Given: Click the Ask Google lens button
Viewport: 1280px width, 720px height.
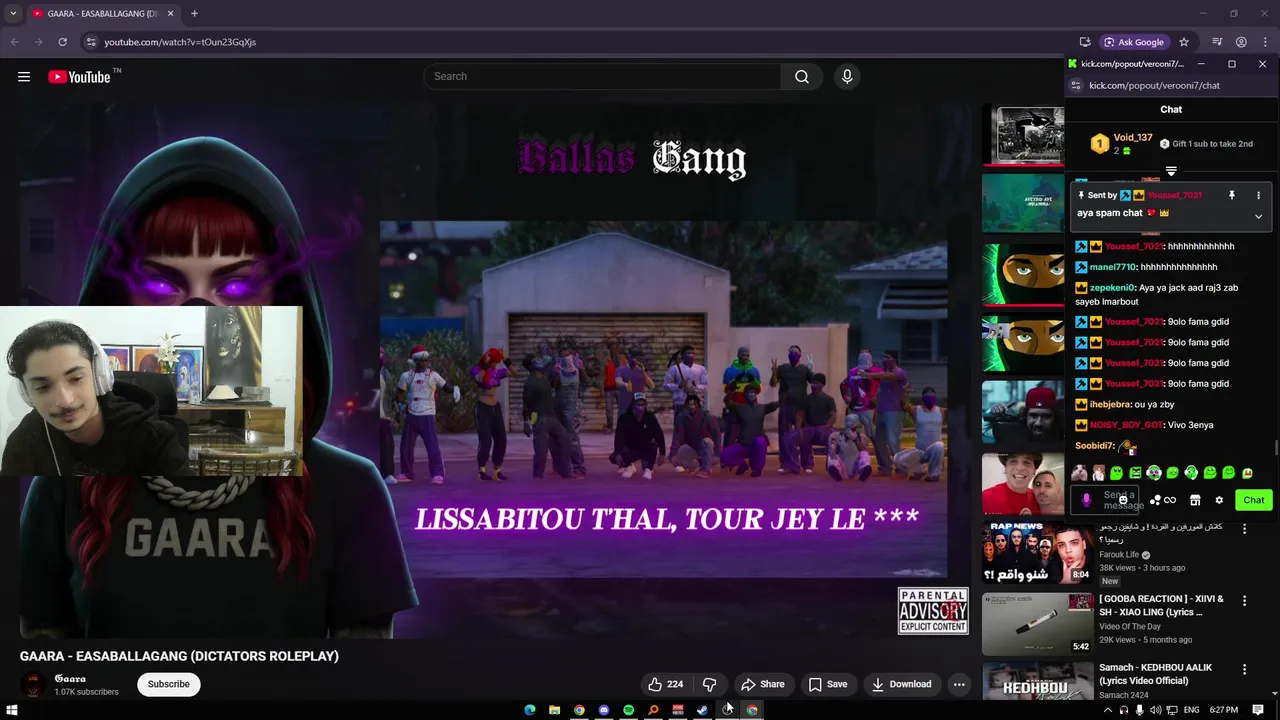Looking at the screenshot, I should 1134,42.
